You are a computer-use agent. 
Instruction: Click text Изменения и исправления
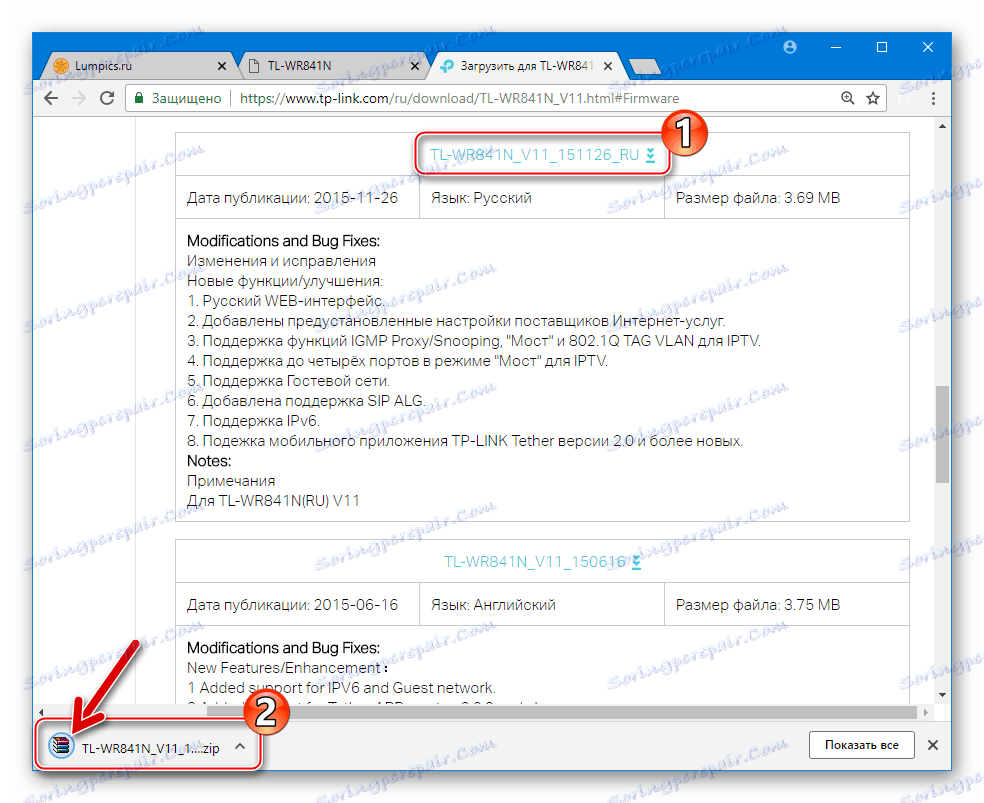point(281,261)
